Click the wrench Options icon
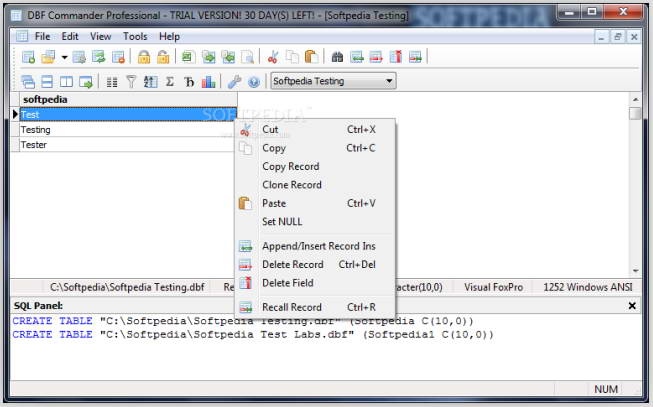This screenshot has height=407, width=653. 234,82
